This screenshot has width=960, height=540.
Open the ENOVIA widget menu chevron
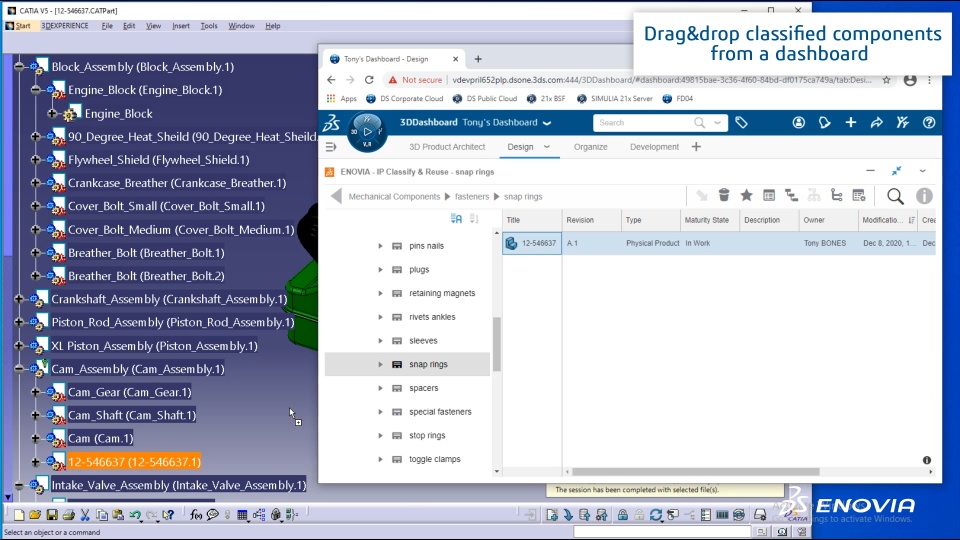923,171
